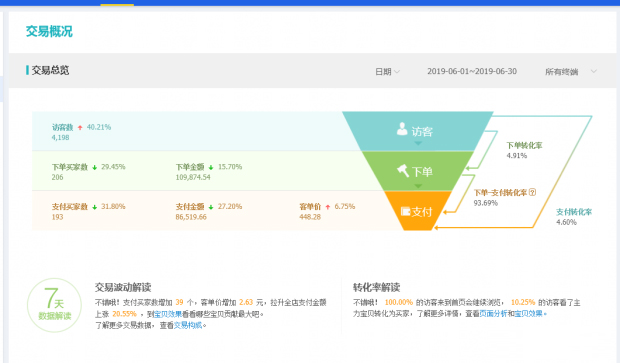Click the help icon next to 下单-支付转化率
This screenshot has height=363, width=620.
533,192
